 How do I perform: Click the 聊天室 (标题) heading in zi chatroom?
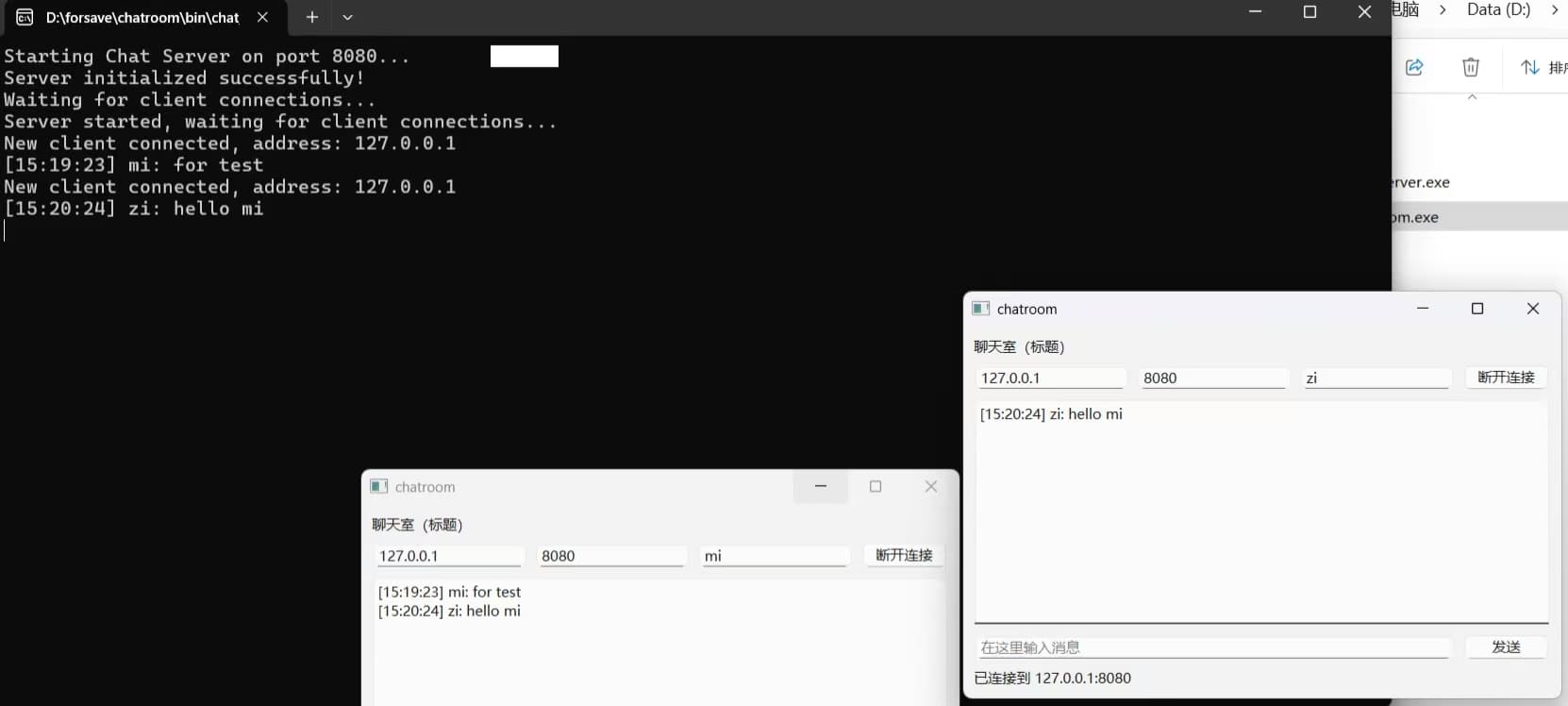[x=1019, y=346]
